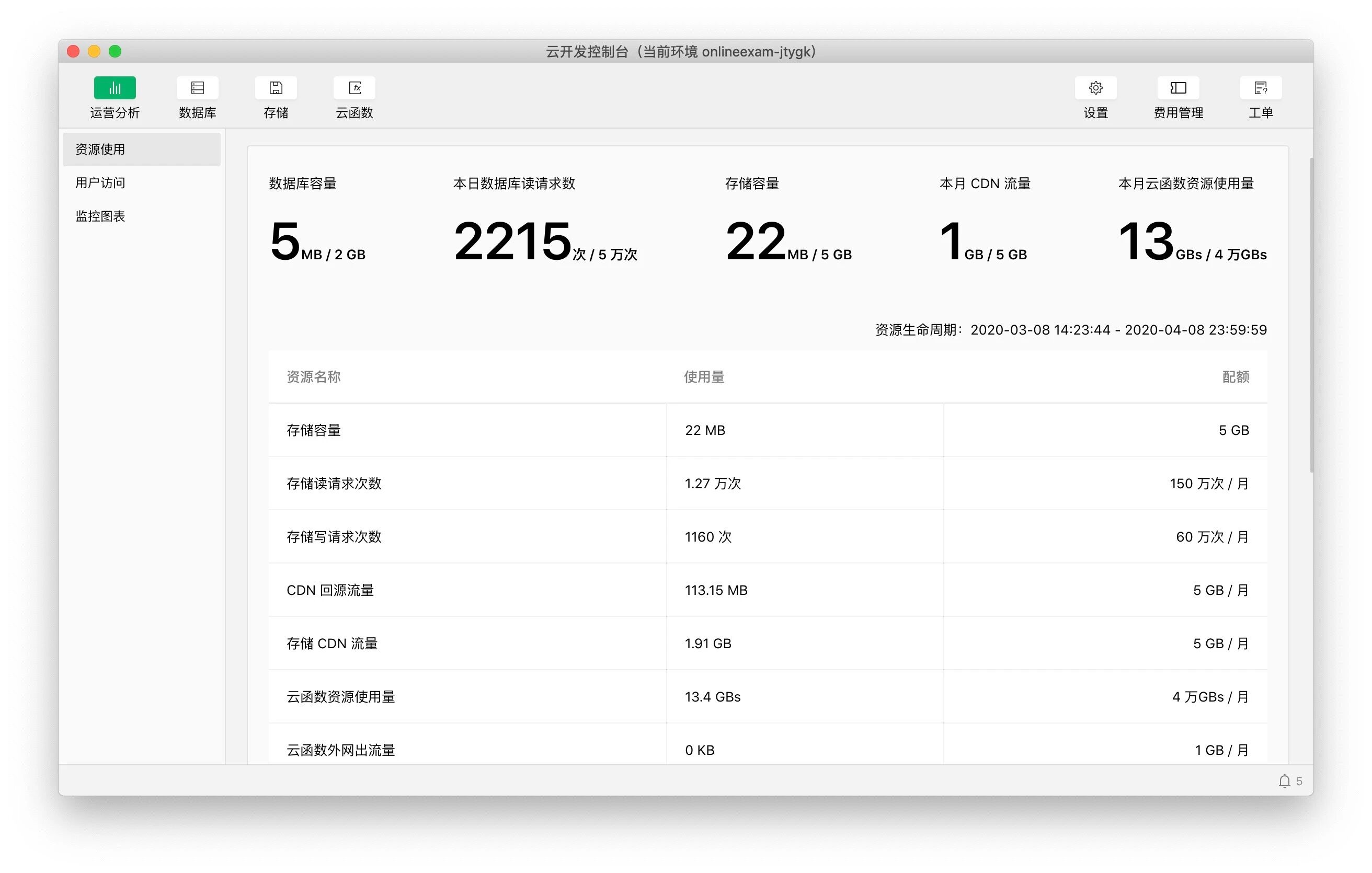Open the 云函数 cloud functions icon

click(x=355, y=88)
